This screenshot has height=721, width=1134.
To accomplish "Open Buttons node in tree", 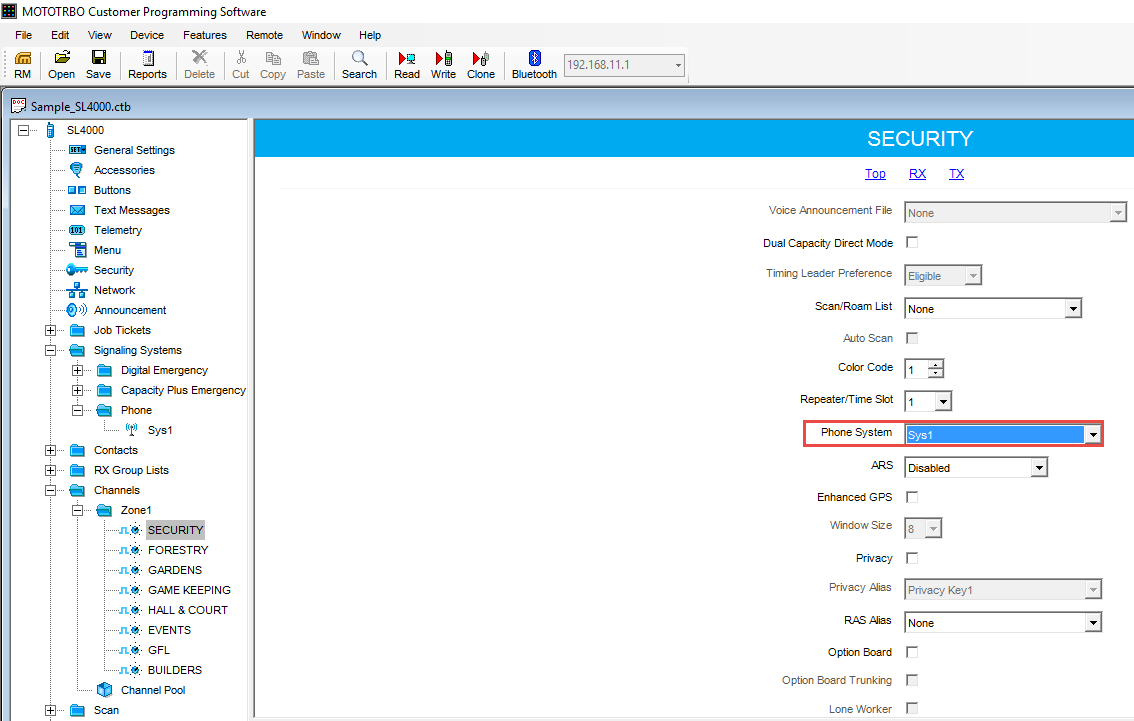I will point(112,190).
